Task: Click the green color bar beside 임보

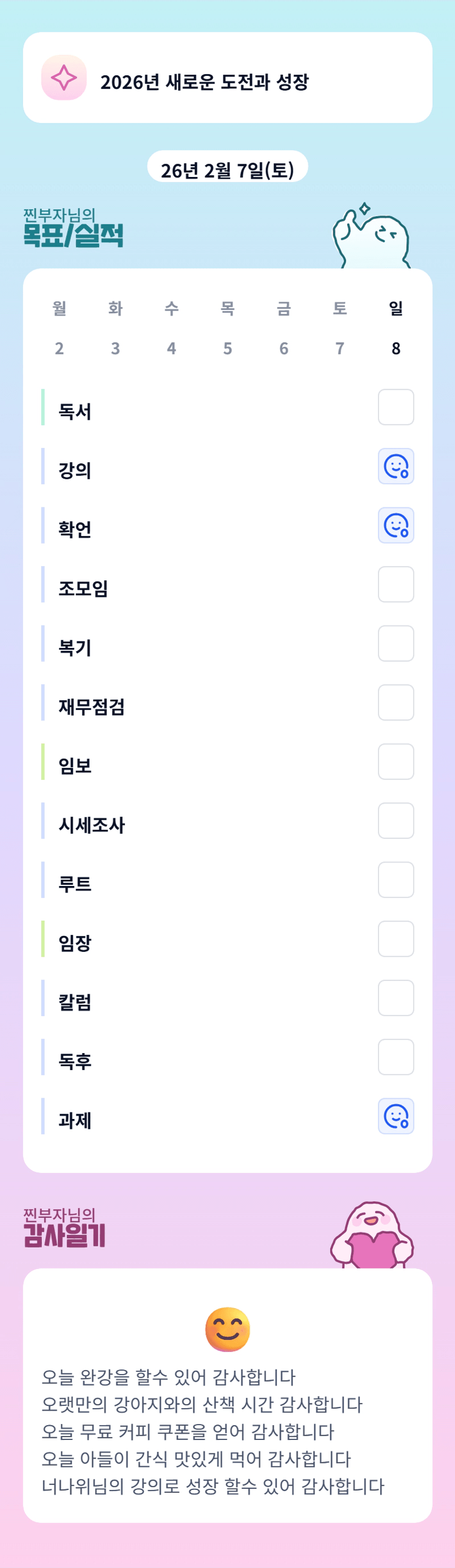Action: 42,762
